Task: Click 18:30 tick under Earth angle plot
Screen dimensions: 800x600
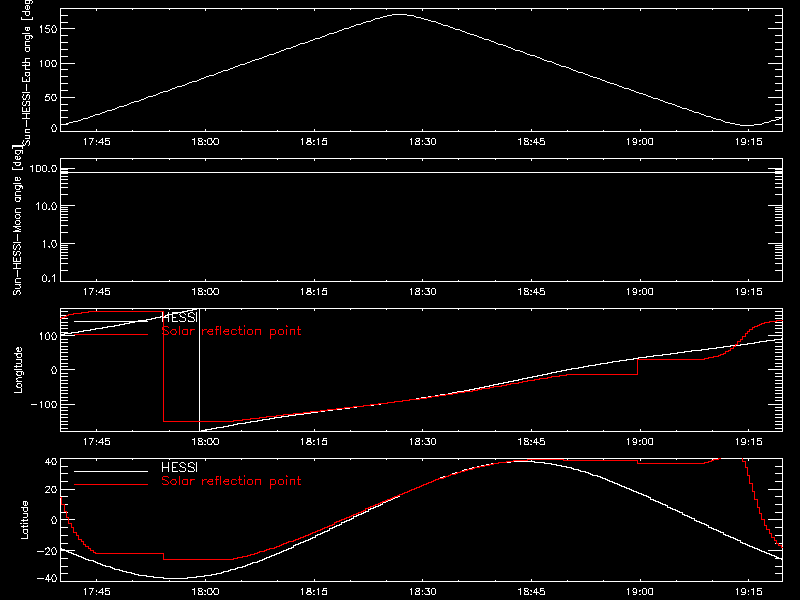Action: coord(422,142)
